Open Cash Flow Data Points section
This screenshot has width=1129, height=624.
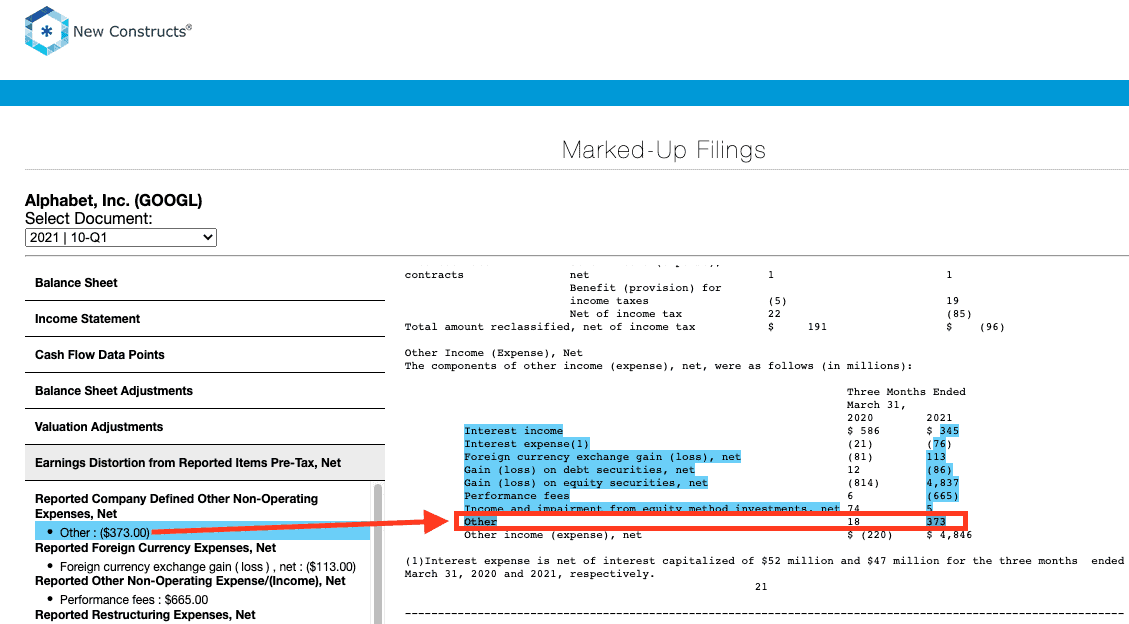click(x=205, y=355)
